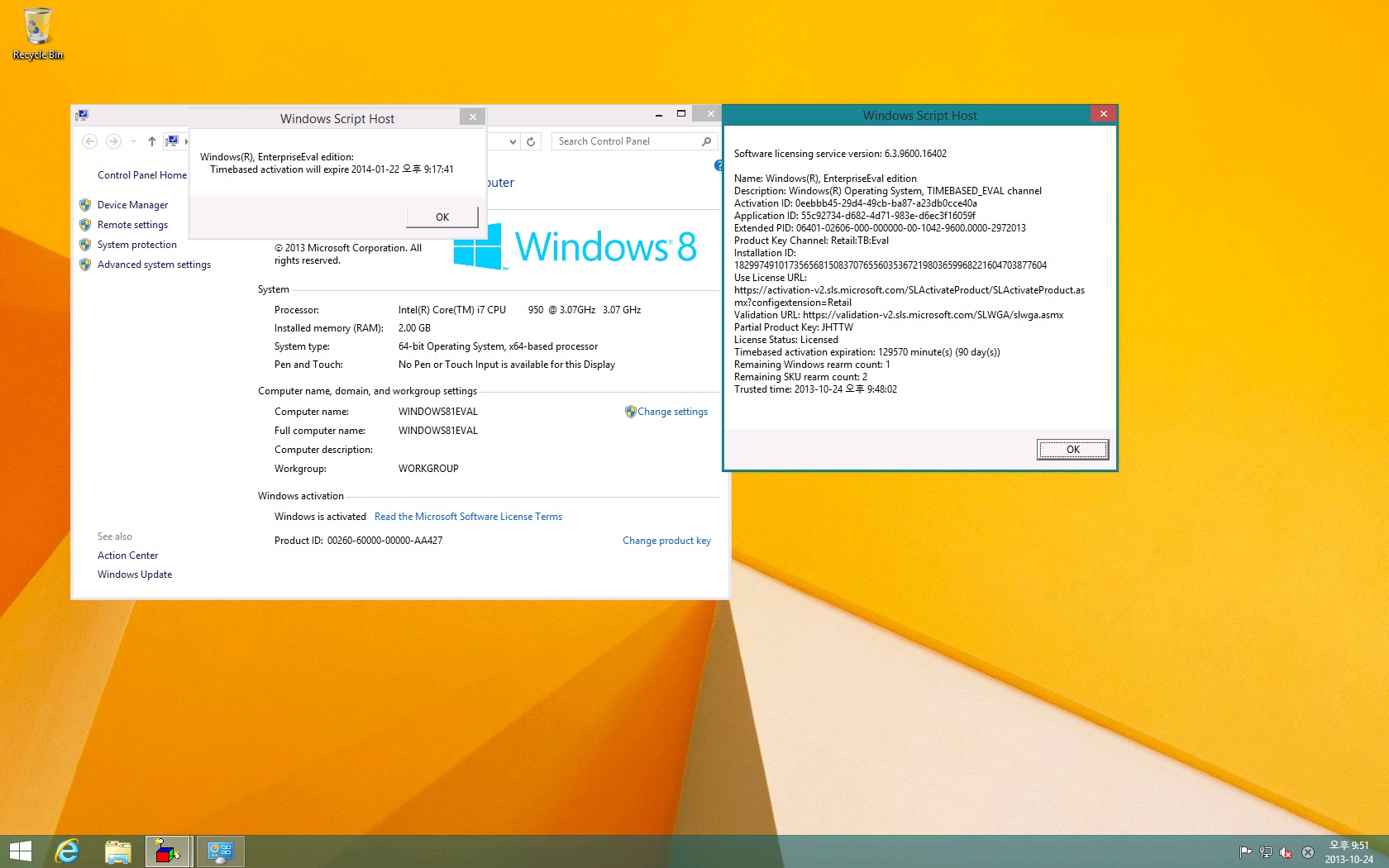The image size is (1389, 868).
Task: Click the shield icon beside System protection
Action: click(x=85, y=245)
